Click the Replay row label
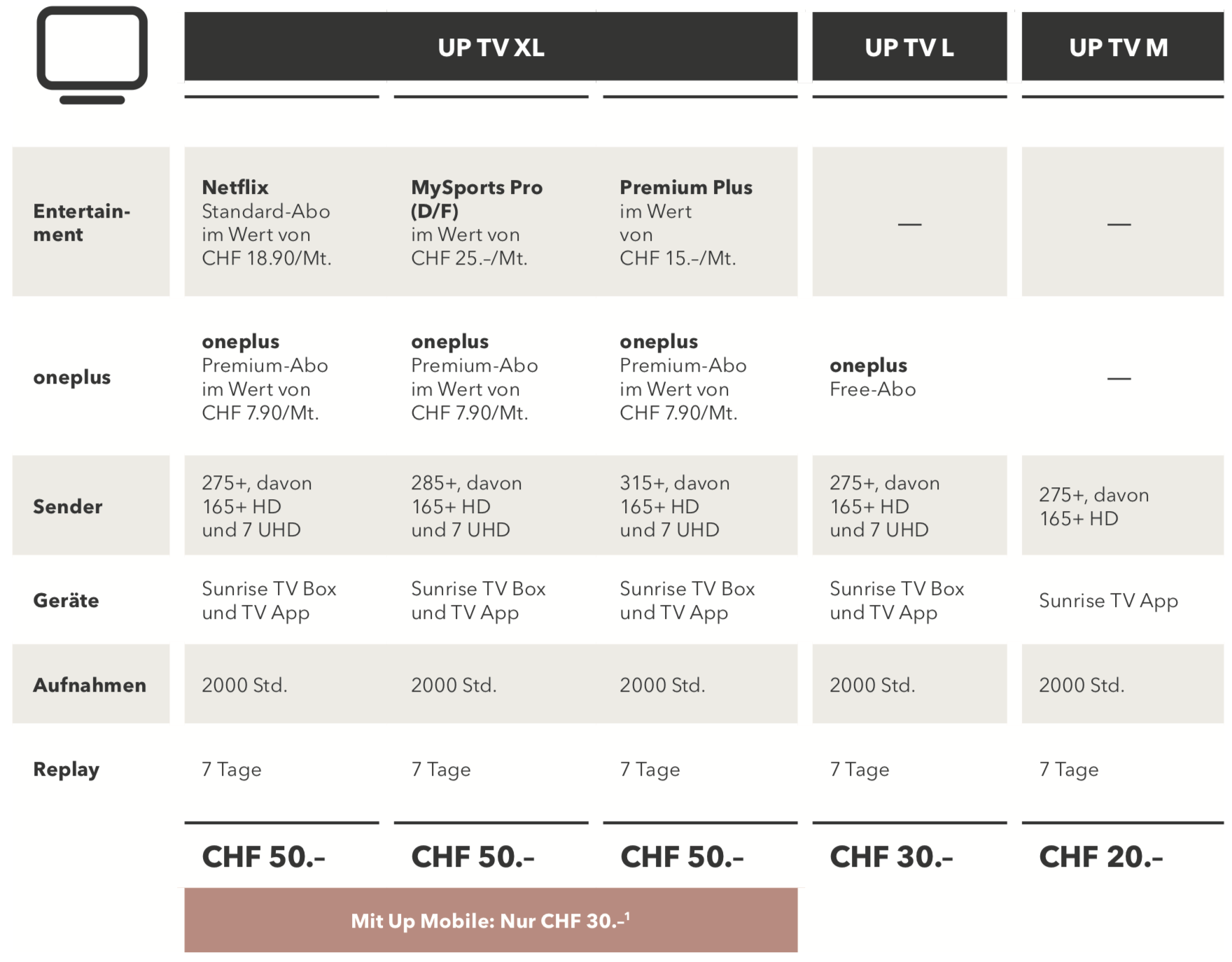 click(66, 769)
